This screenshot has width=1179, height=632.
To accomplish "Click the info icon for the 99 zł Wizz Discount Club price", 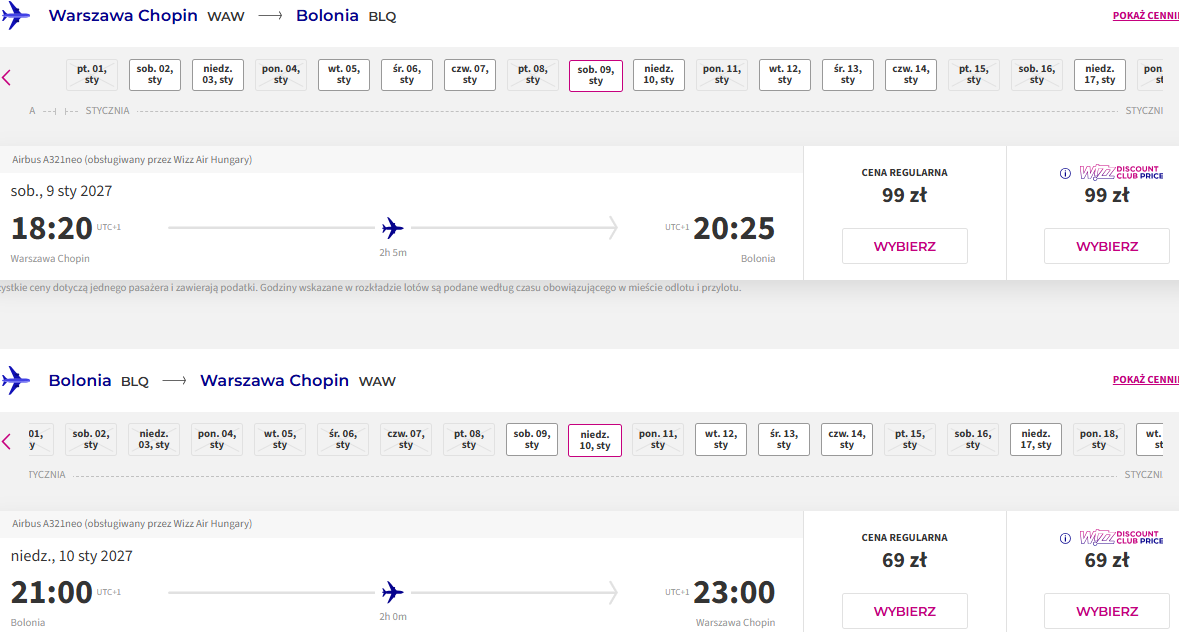I will tap(1065, 174).
